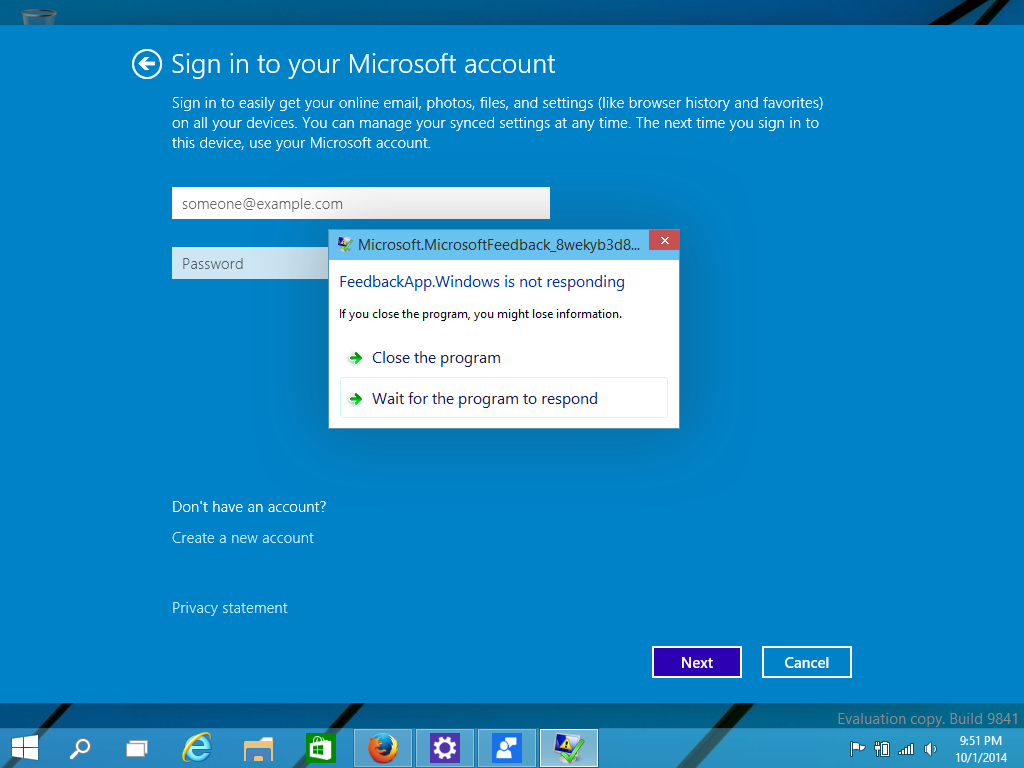Open network signal tray icon
The image size is (1024, 768).
pyautogui.click(x=906, y=749)
